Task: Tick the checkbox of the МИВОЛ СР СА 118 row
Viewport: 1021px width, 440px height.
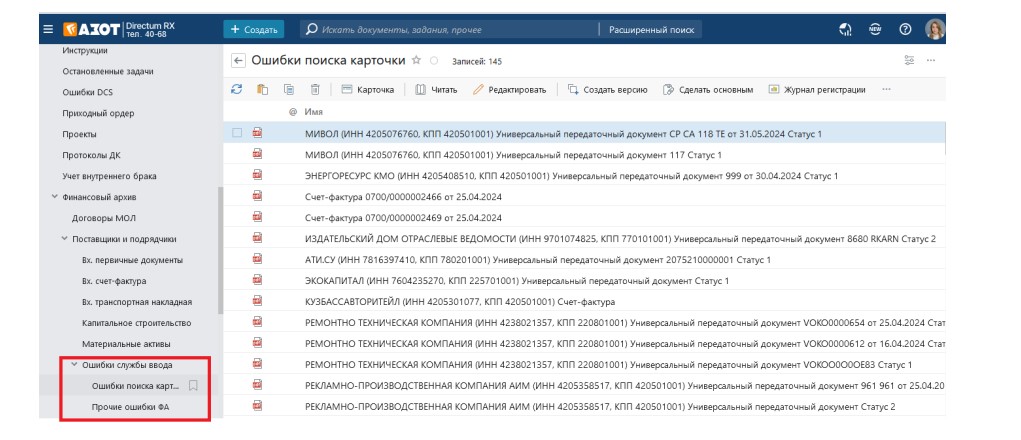Action: [237, 133]
